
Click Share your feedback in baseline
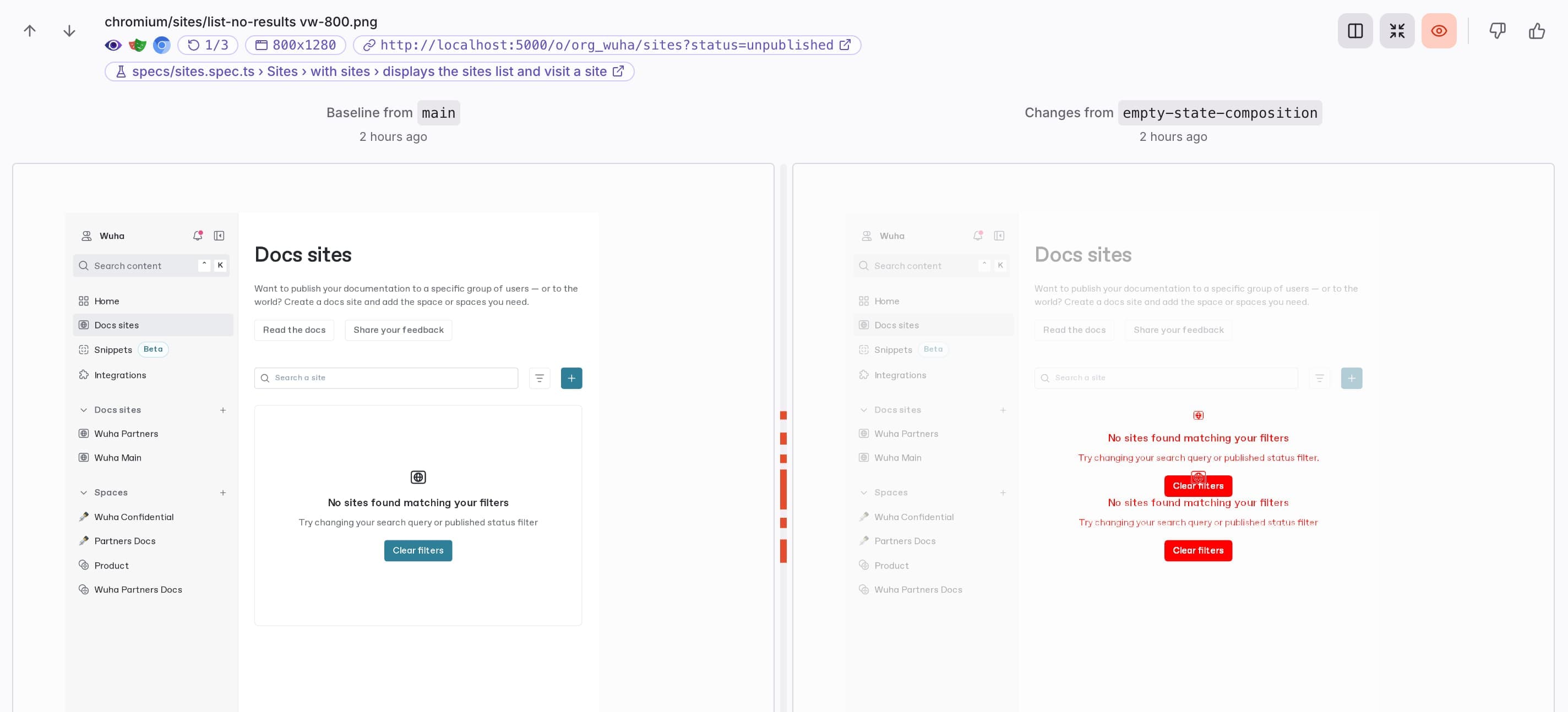tap(398, 330)
